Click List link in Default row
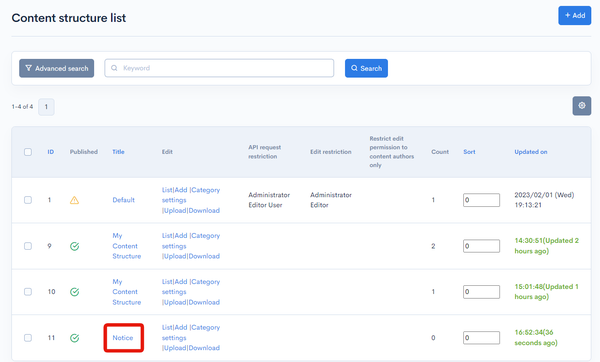 [x=167, y=190]
